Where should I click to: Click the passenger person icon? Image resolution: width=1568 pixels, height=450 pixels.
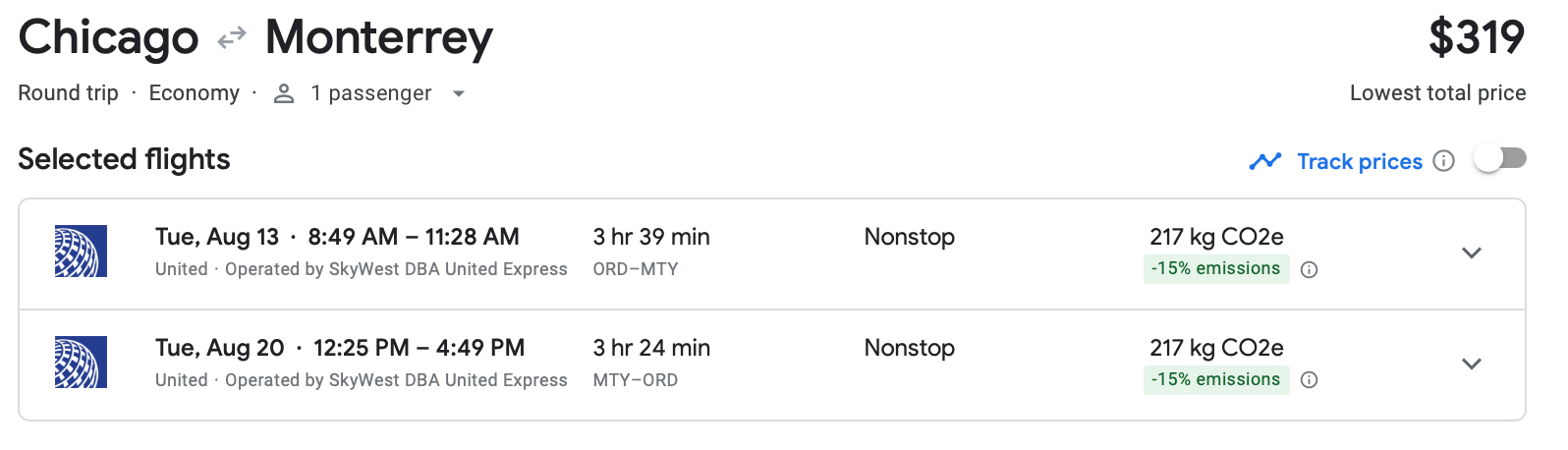284,93
